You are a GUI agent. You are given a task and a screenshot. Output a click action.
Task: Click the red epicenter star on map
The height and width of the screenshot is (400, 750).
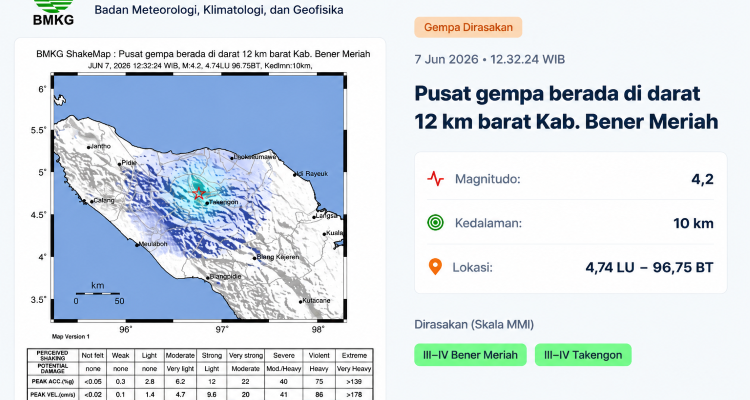click(199, 193)
